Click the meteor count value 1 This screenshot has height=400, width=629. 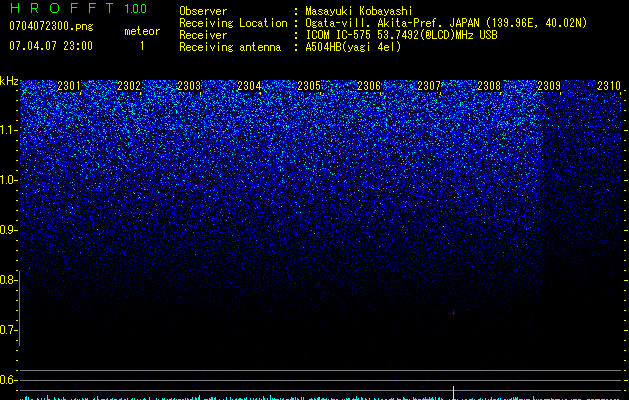pyautogui.click(x=142, y=46)
